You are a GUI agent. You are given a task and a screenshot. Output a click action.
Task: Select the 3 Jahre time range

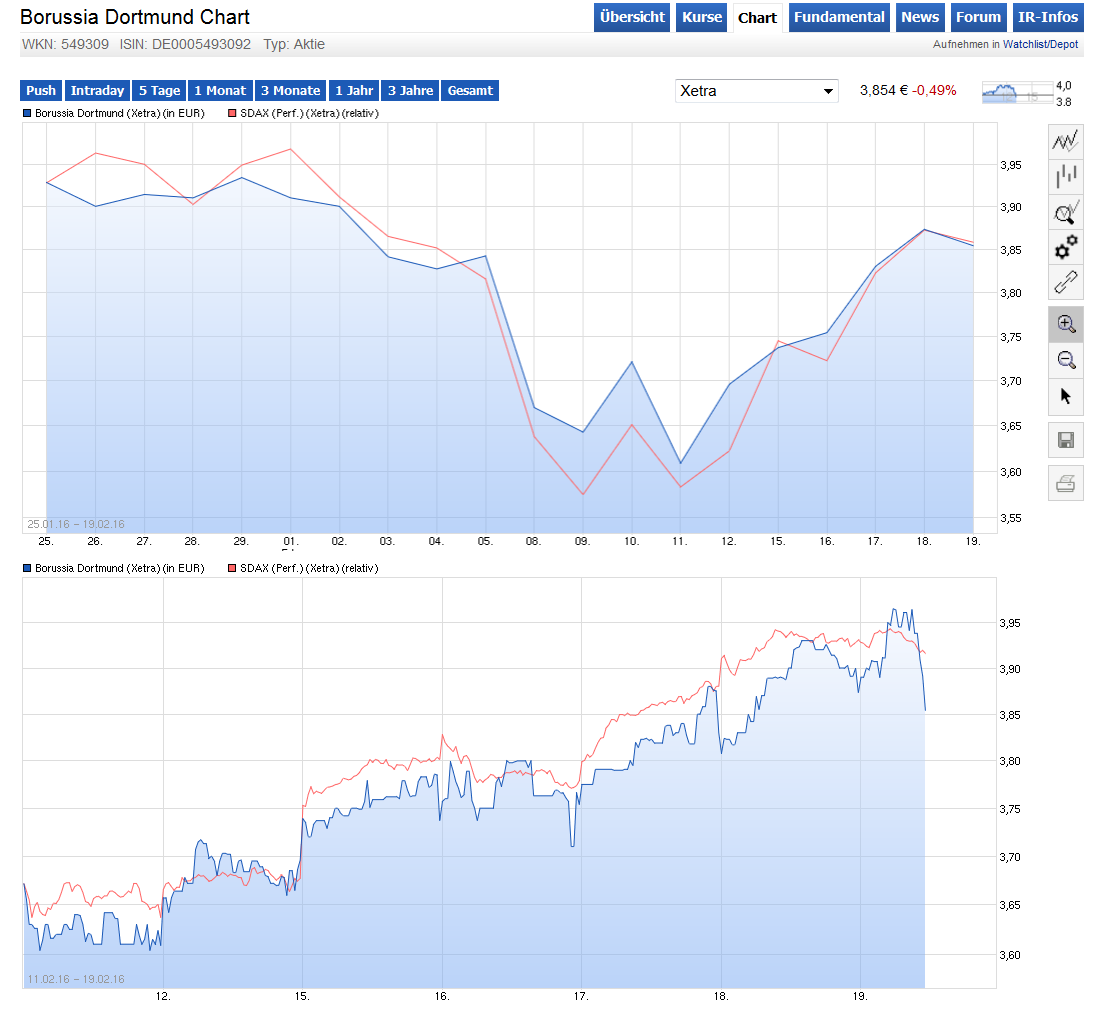coord(411,91)
